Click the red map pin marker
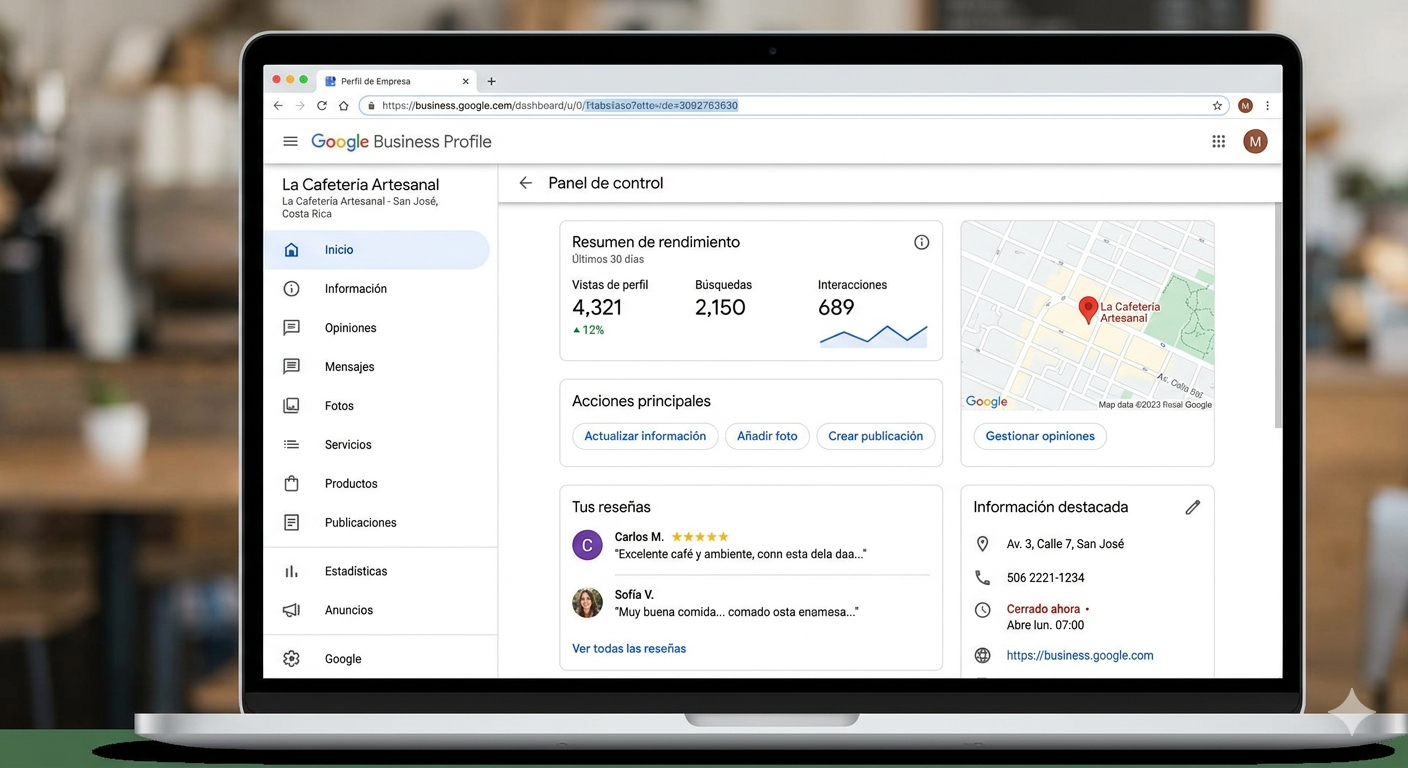Image resolution: width=1408 pixels, height=768 pixels. (x=1088, y=309)
